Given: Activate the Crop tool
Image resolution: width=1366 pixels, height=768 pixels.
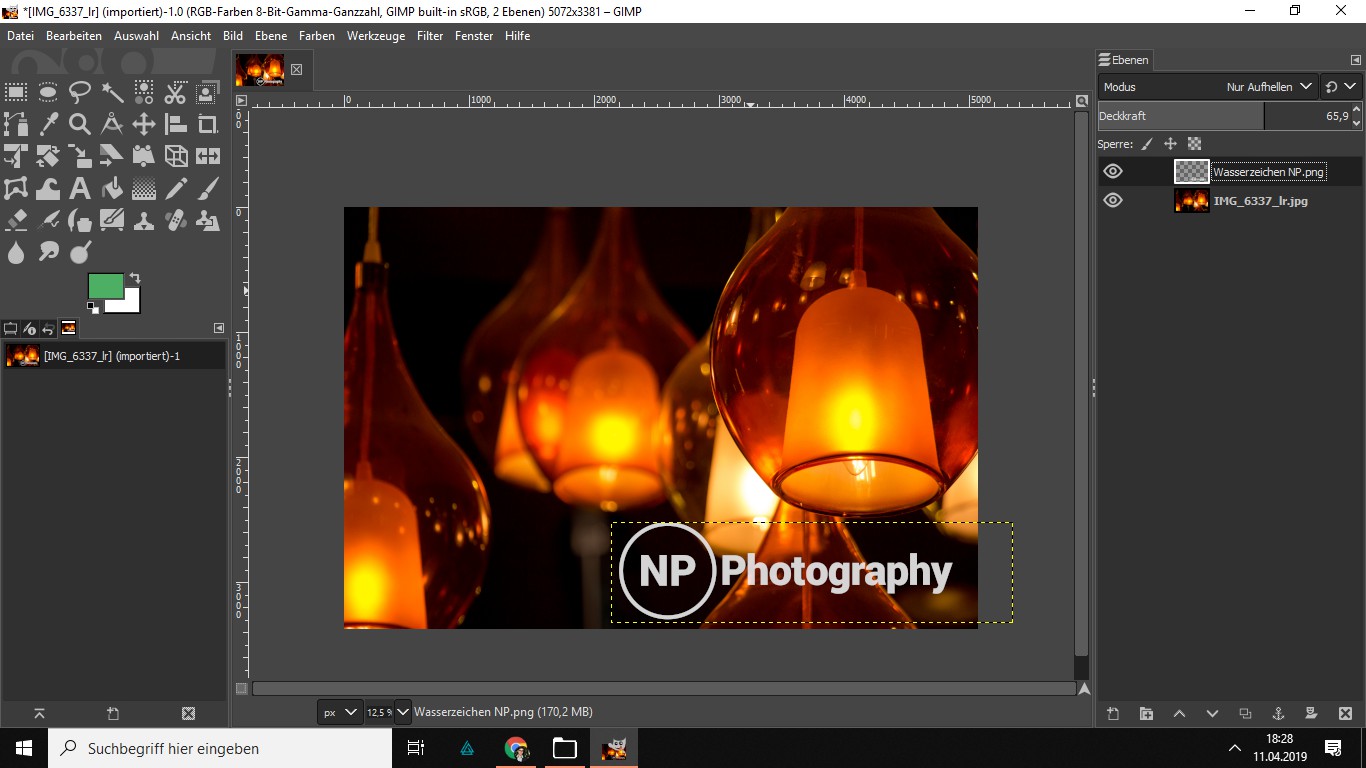Looking at the screenshot, I should pos(208,125).
